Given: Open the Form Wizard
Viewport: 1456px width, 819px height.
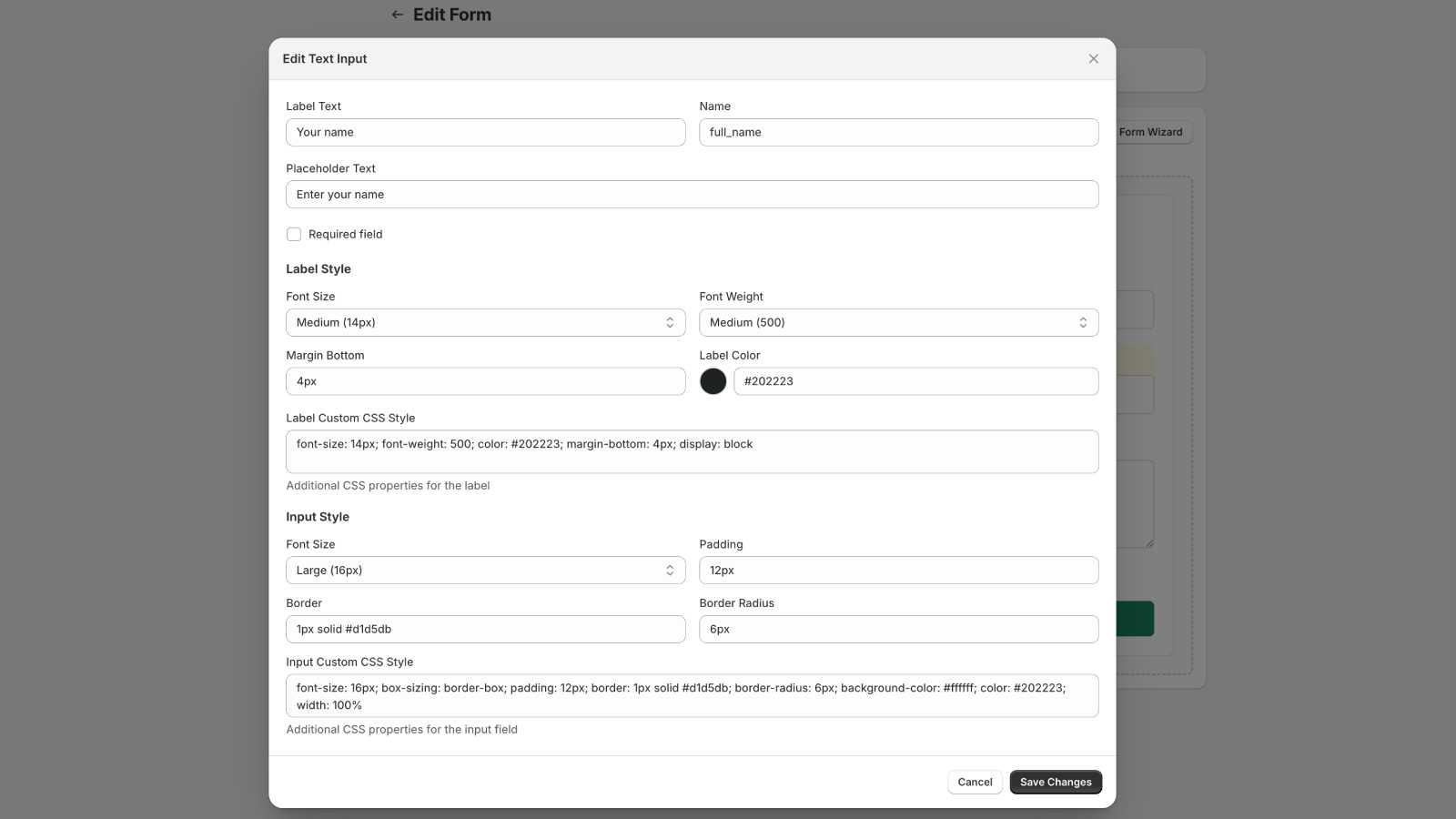Looking at the screenshot, I should coord(1150,132).
